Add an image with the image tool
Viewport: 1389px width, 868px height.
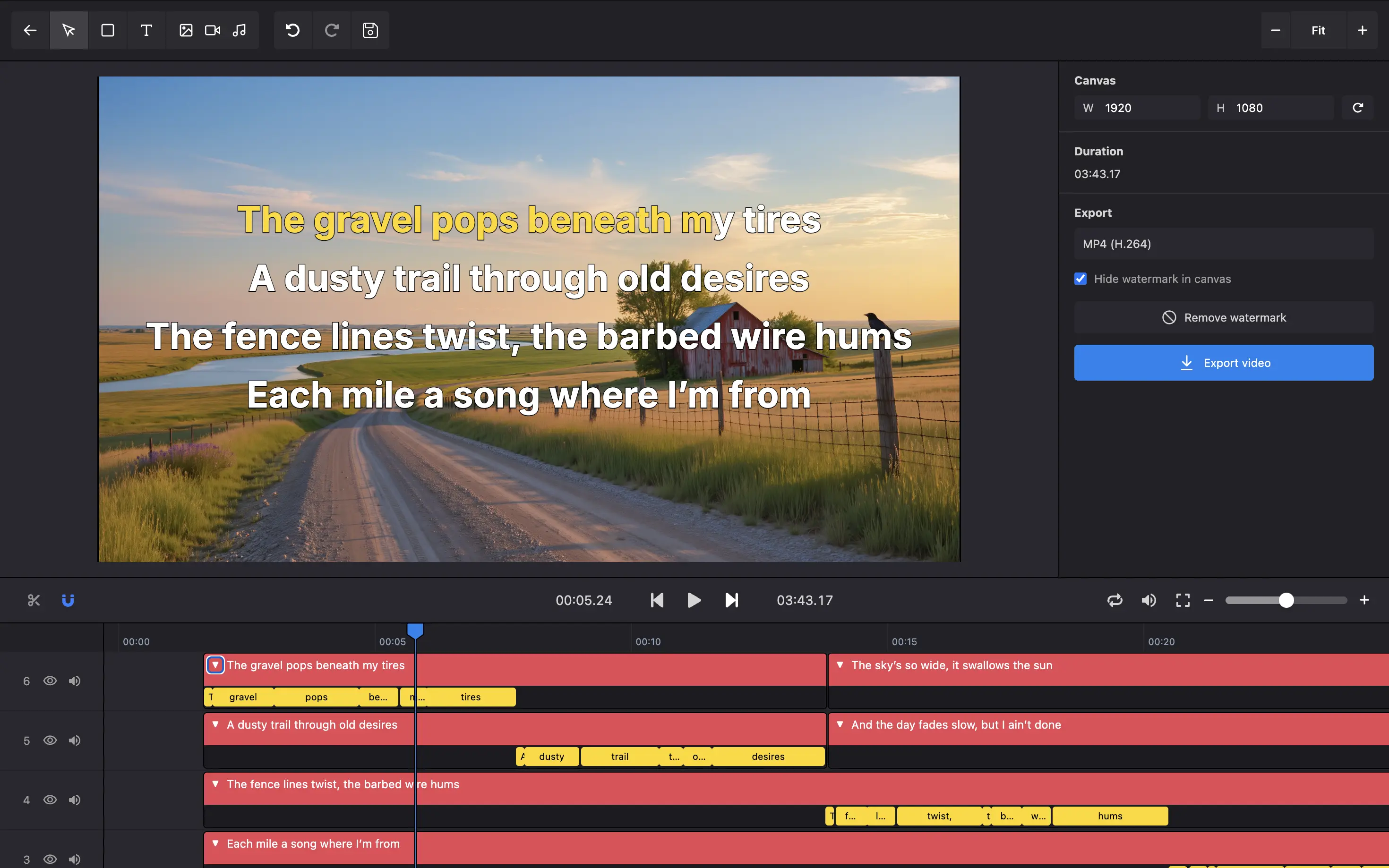point(186,30)
